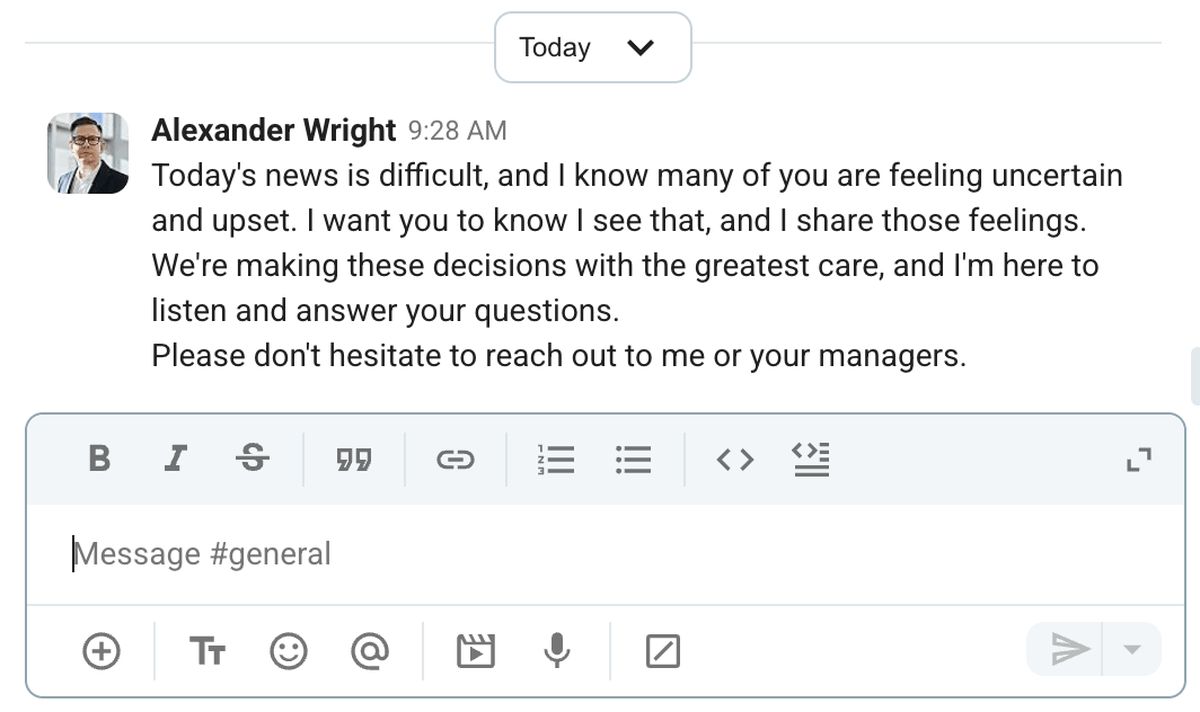Click the Message #general input field

tap(400, 553)
